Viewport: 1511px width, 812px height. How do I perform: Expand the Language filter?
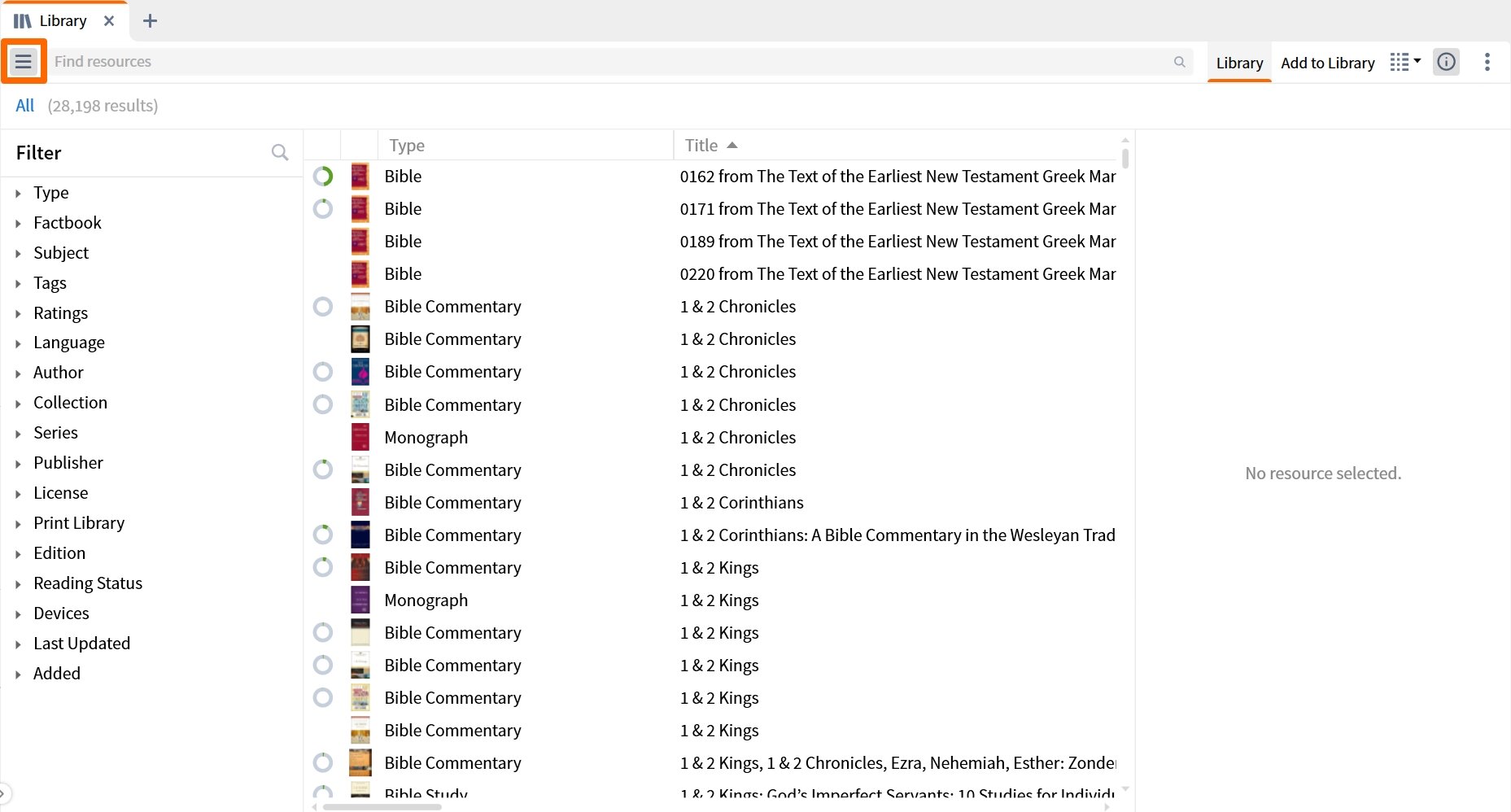tap(18, 343)
